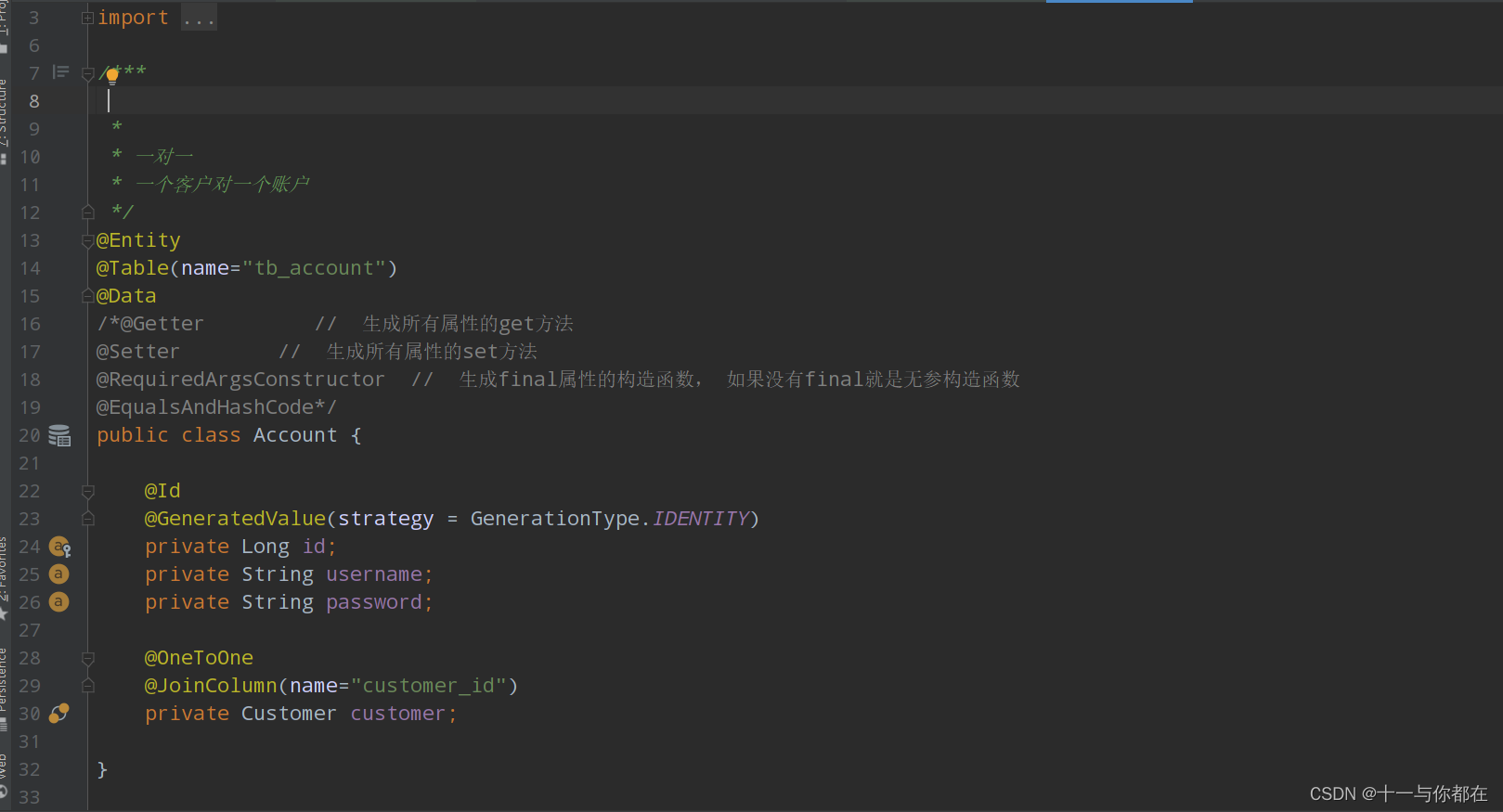Click the class name Account
The image size is (1503, 812).
pyautogui.click(x=295, y=435)
